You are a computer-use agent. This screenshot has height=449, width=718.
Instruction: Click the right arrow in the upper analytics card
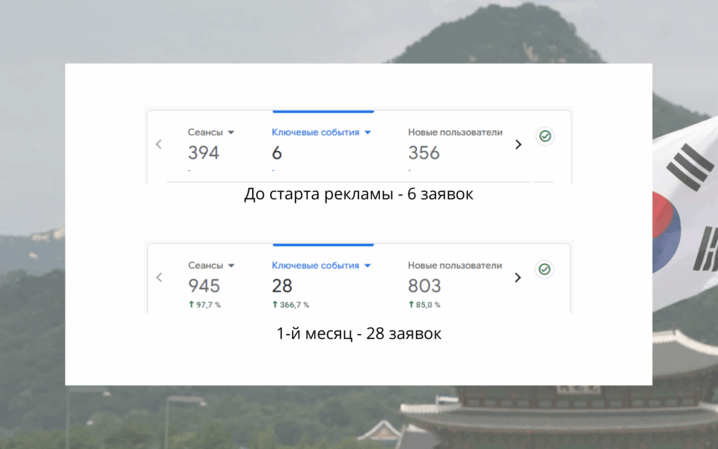(x=518, y=145)
